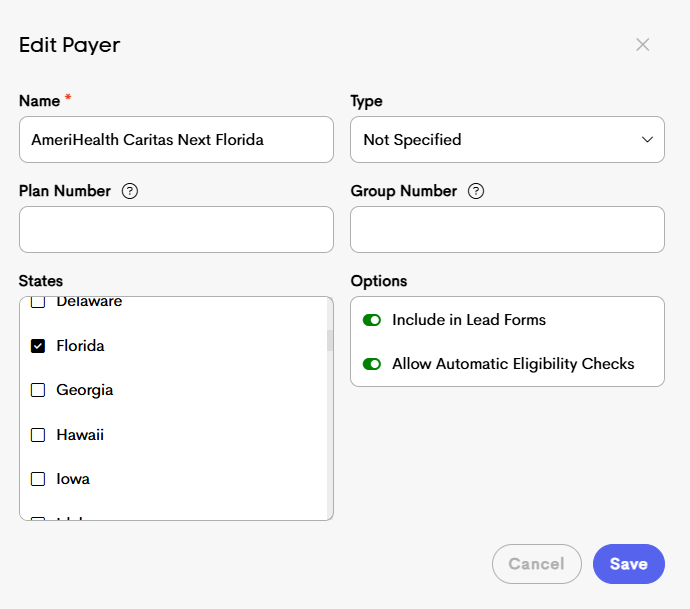Click the Group Number help icon
Image resolution: width=690 pixels, height=609 pixels.
tap(476, 191)
